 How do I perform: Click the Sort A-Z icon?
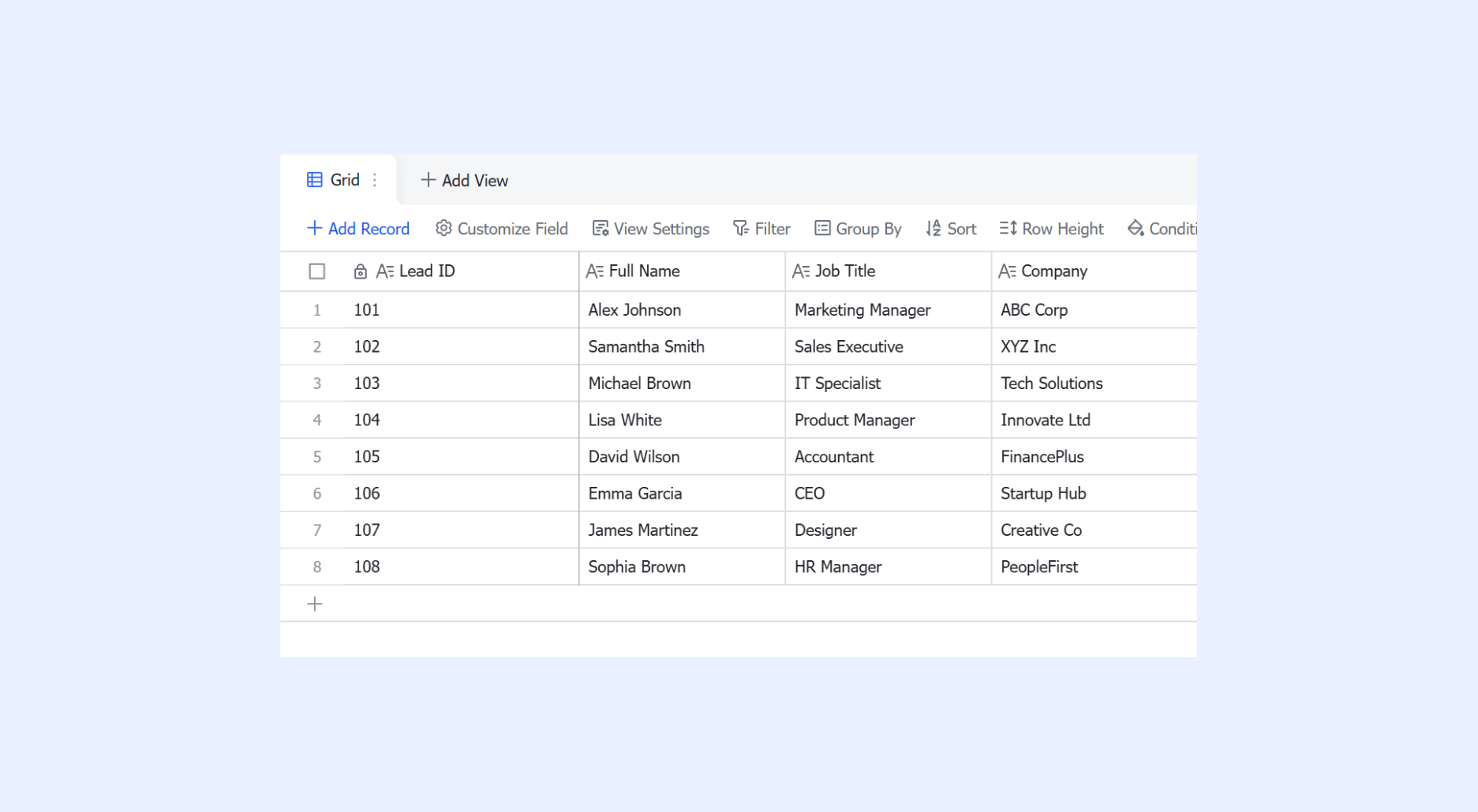(934, 228)
